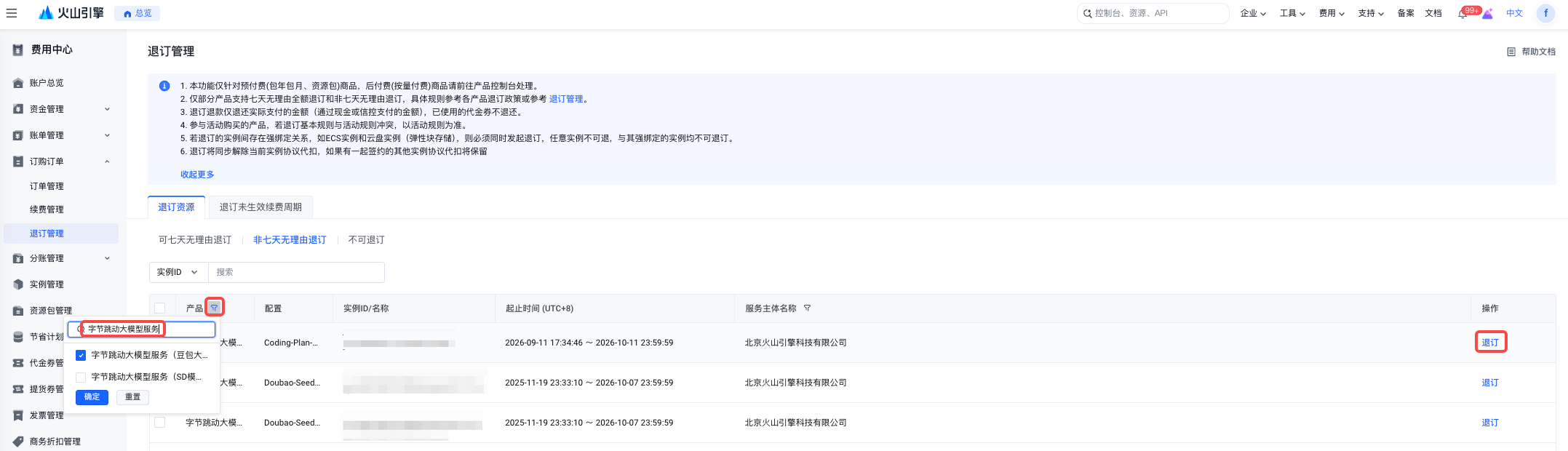1568x451 pixels.
Task: Open the 帮助文档 link
Action: pos(1538,52)
